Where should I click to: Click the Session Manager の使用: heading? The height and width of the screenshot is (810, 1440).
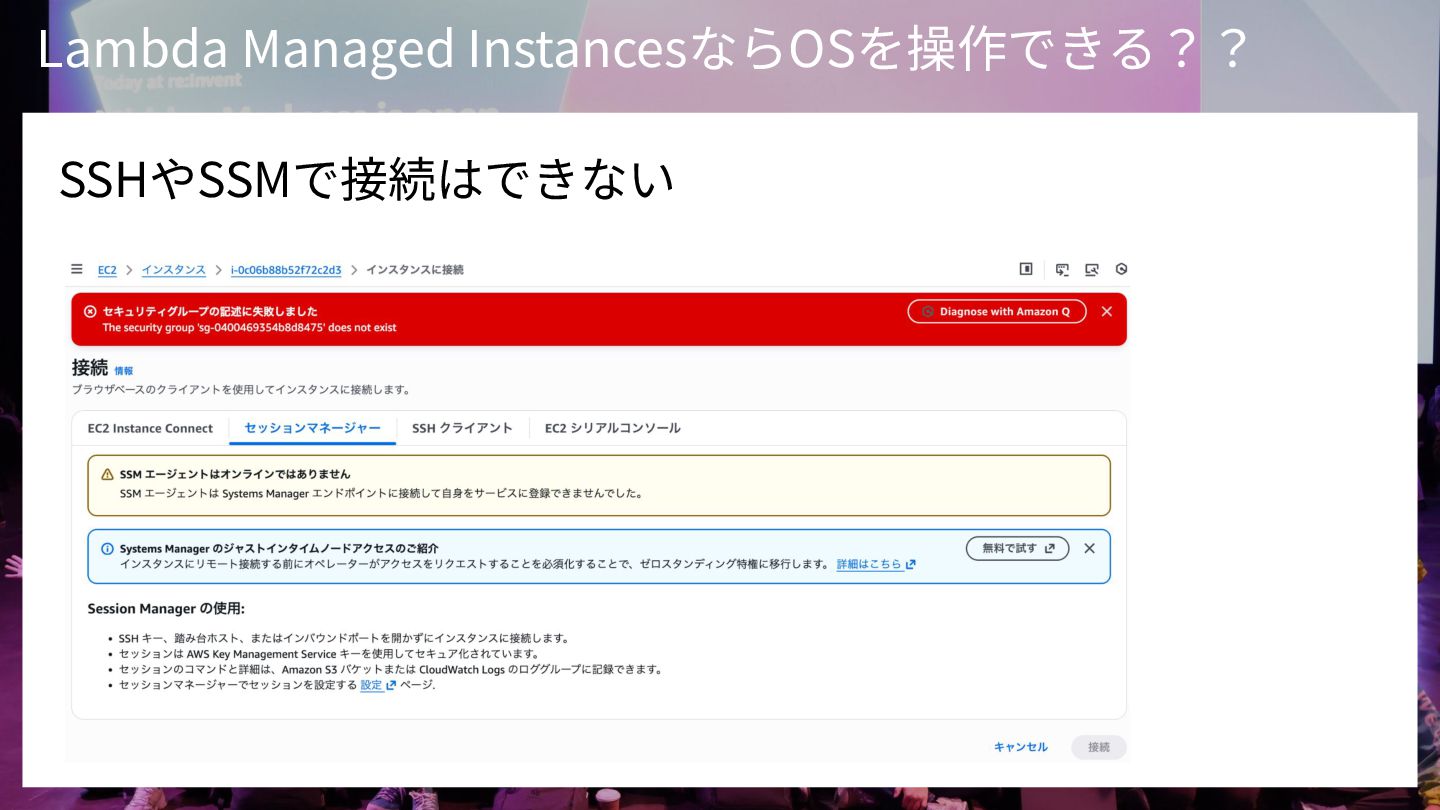[x=166, y=608]
